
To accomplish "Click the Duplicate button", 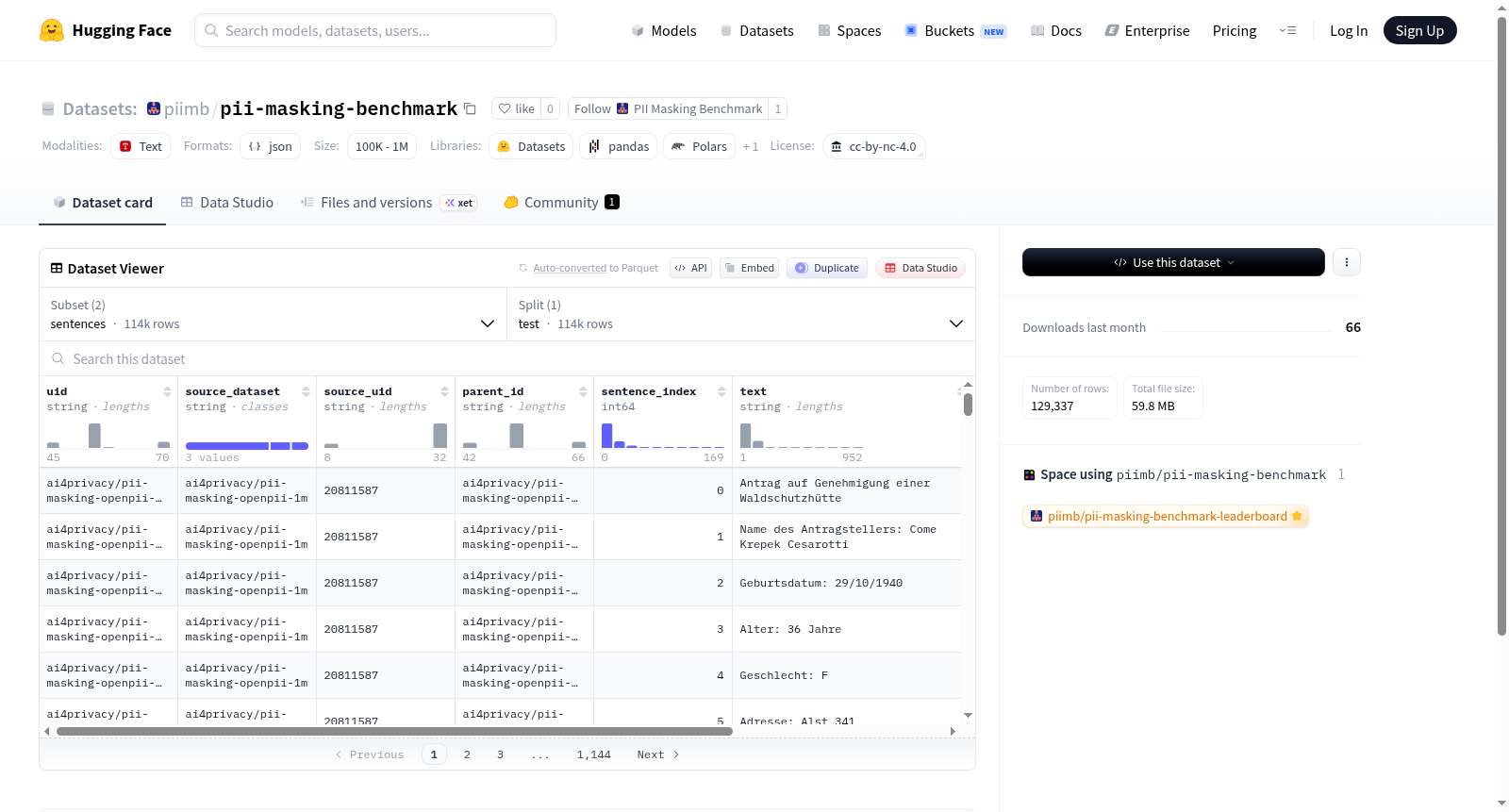I will tap(827, 268).
